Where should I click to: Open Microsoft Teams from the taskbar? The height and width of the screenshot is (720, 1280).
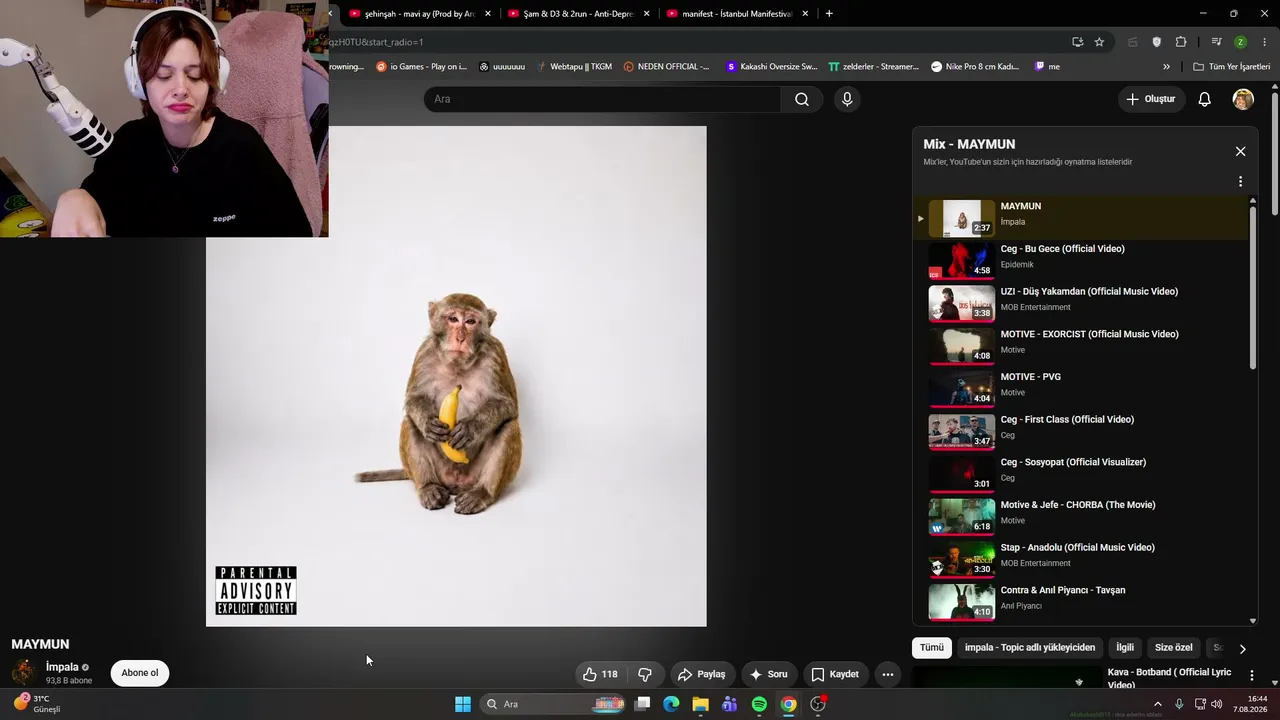(x=730, y=704)
